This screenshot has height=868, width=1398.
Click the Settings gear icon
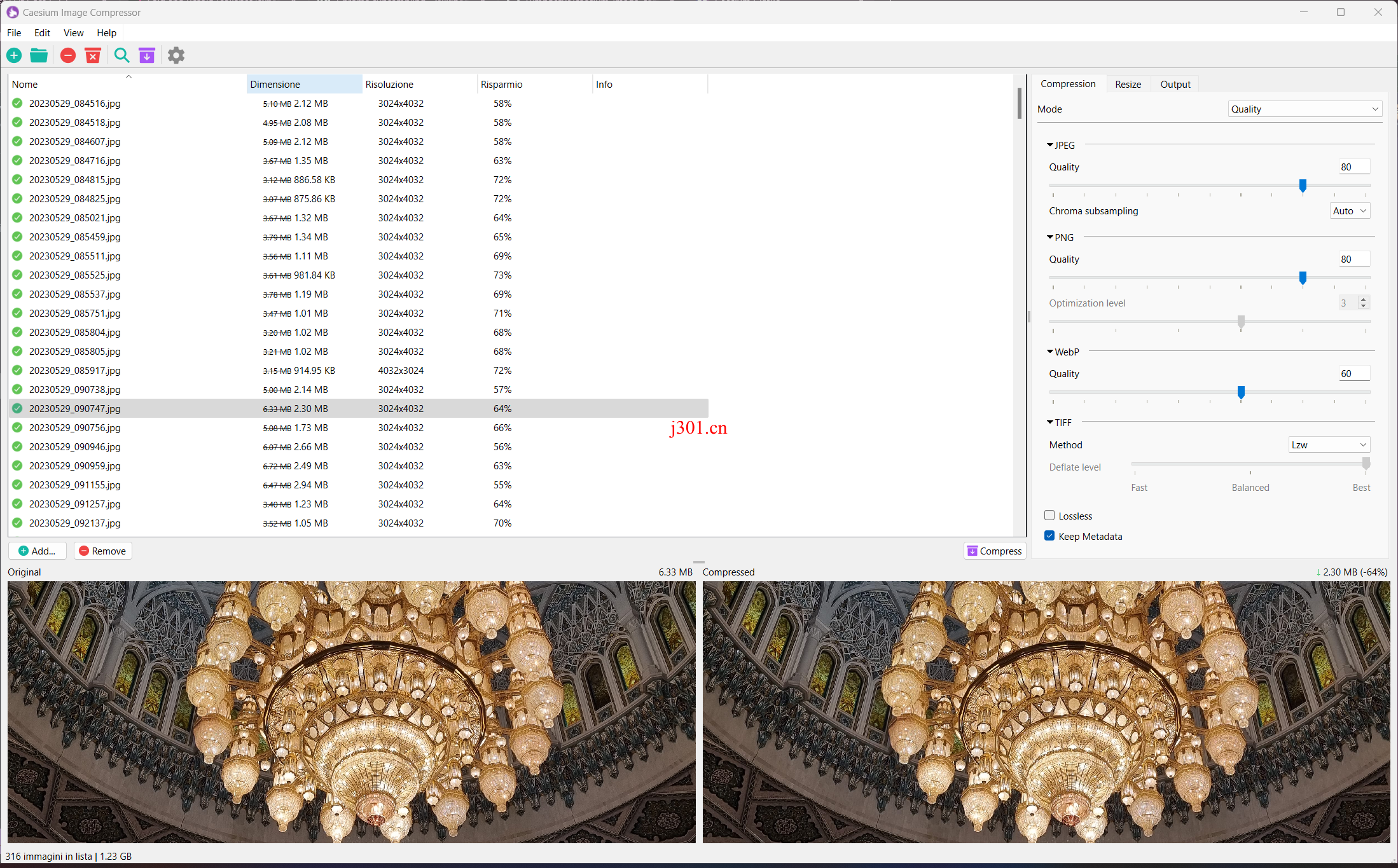[175, 55]
